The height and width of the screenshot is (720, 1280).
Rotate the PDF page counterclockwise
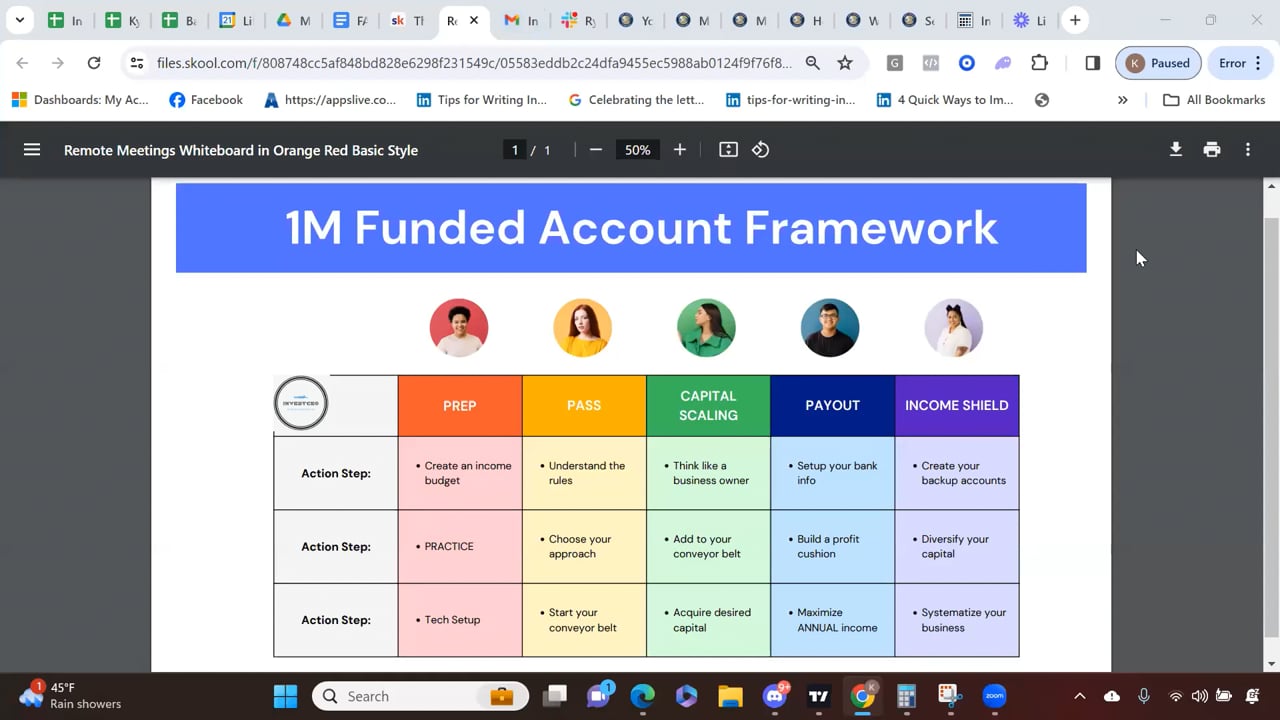[760, 149]
